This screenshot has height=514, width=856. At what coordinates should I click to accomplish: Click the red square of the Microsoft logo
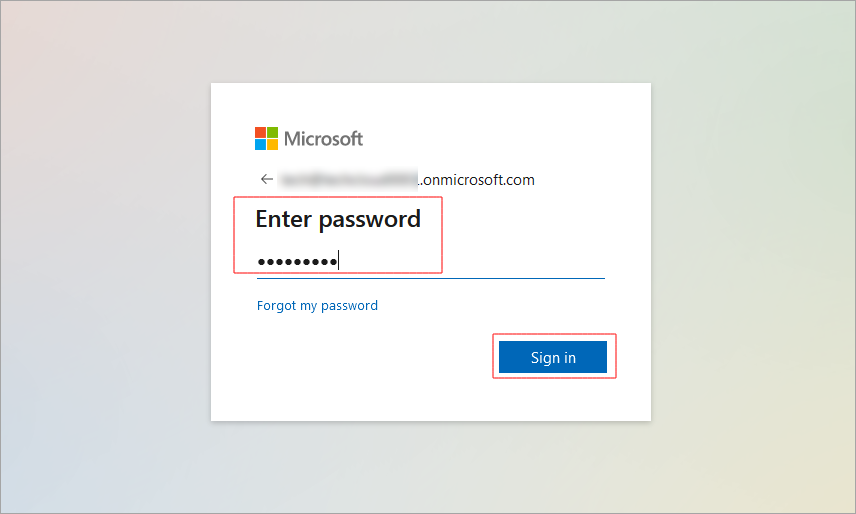point(260,133)
